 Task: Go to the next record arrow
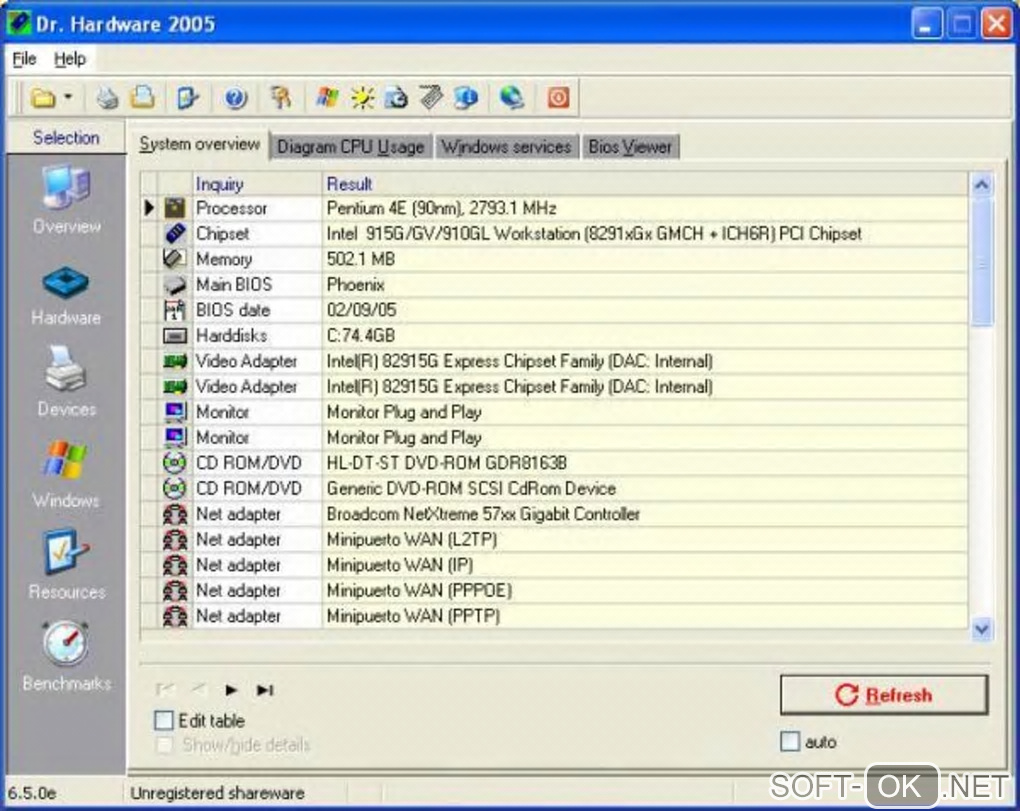231,689
